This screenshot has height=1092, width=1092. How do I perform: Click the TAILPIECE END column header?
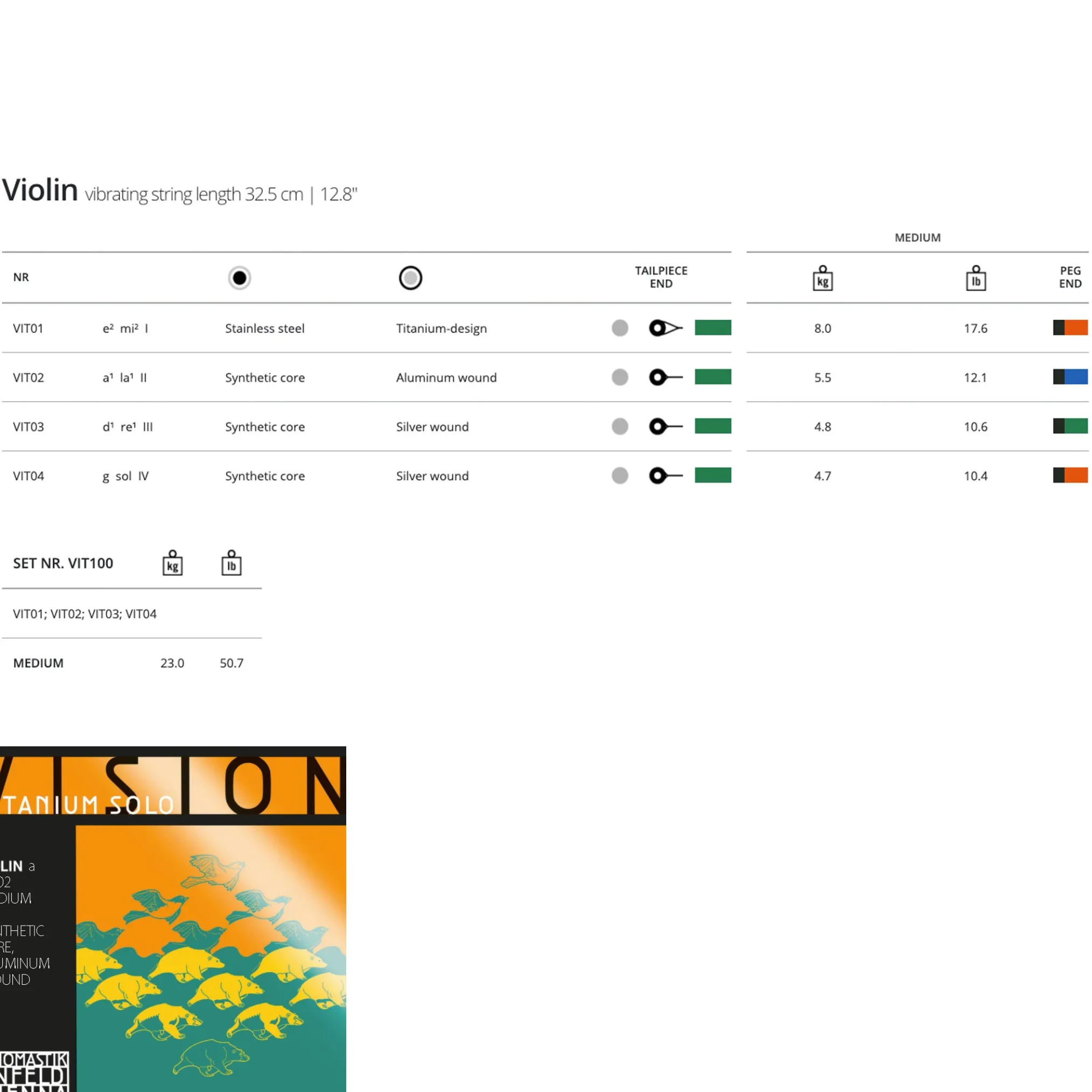[661, 277]
